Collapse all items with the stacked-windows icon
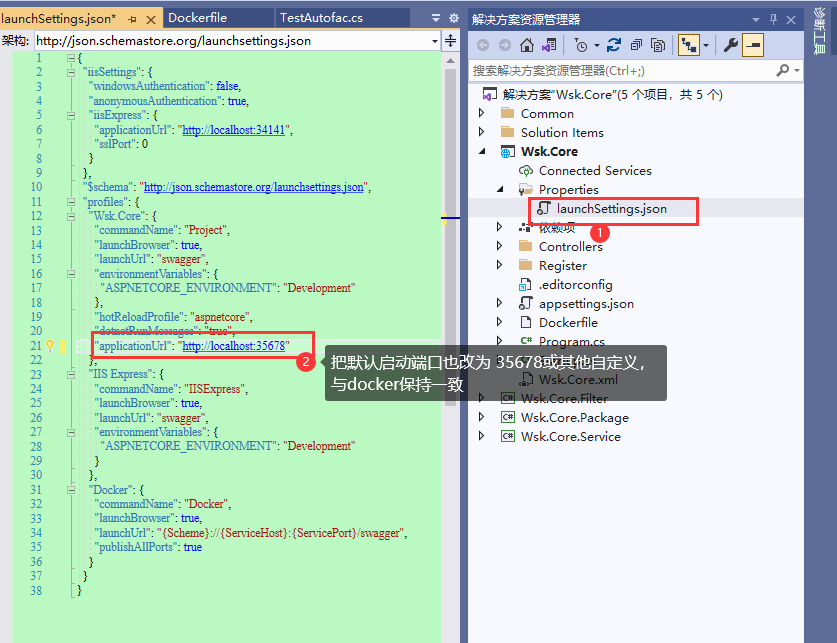This screenshot has width=837, height=643. click(x=636, y=45)
